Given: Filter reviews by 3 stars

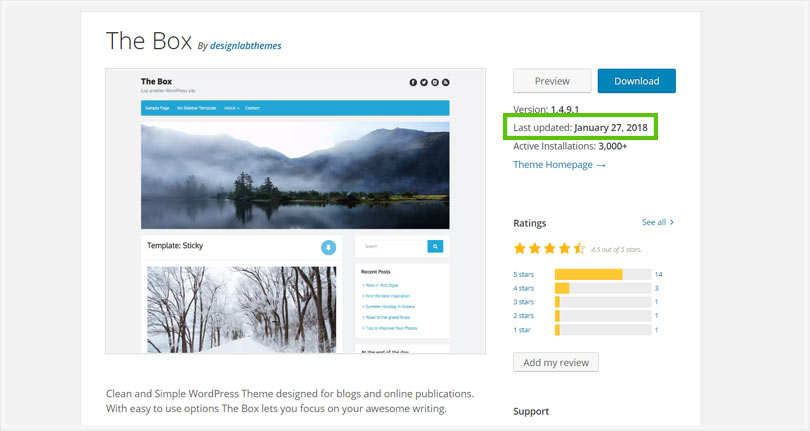Looking at the screenshot, I should (523, 302).
